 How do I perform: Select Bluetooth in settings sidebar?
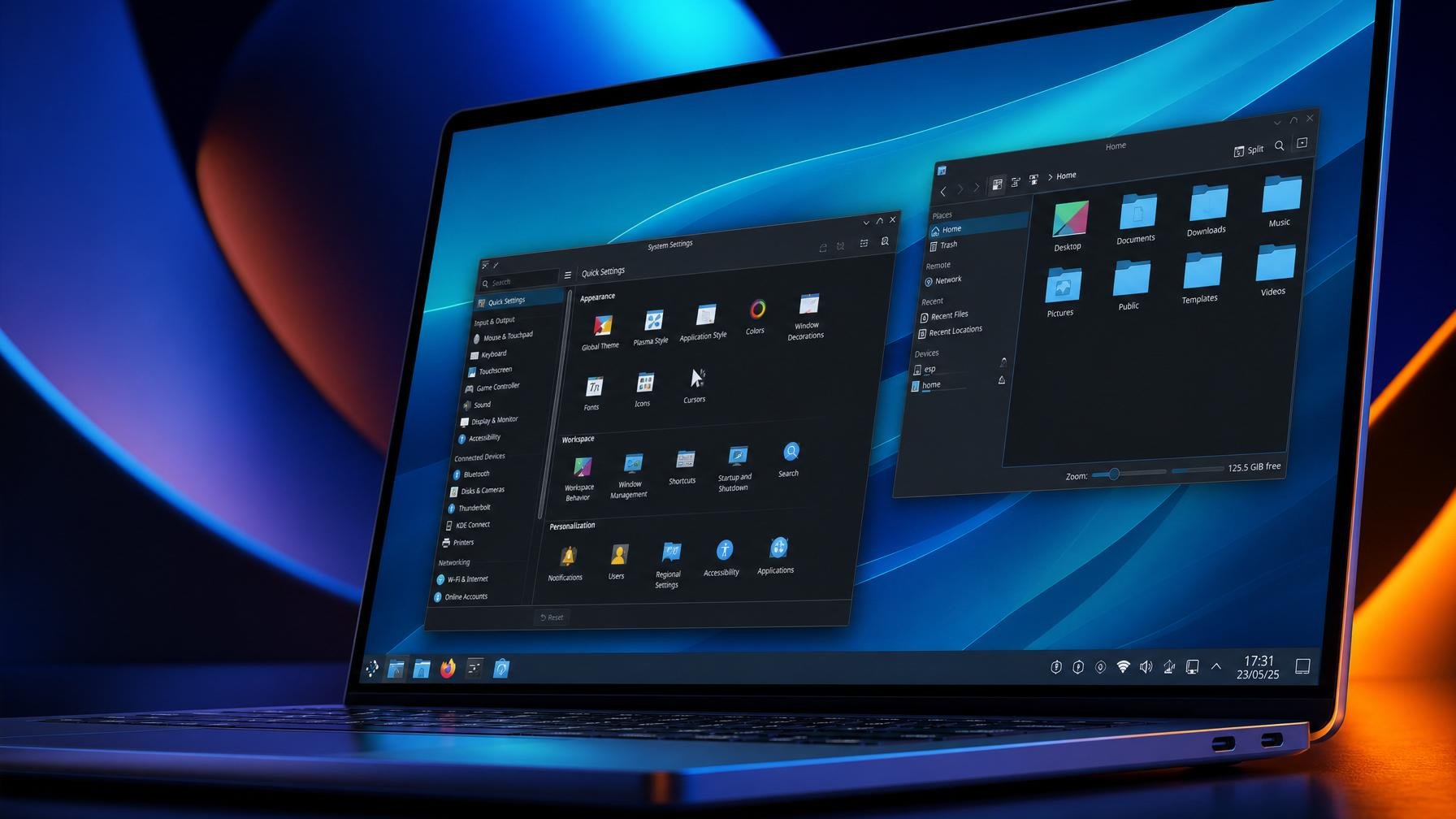tap(470, 474)
